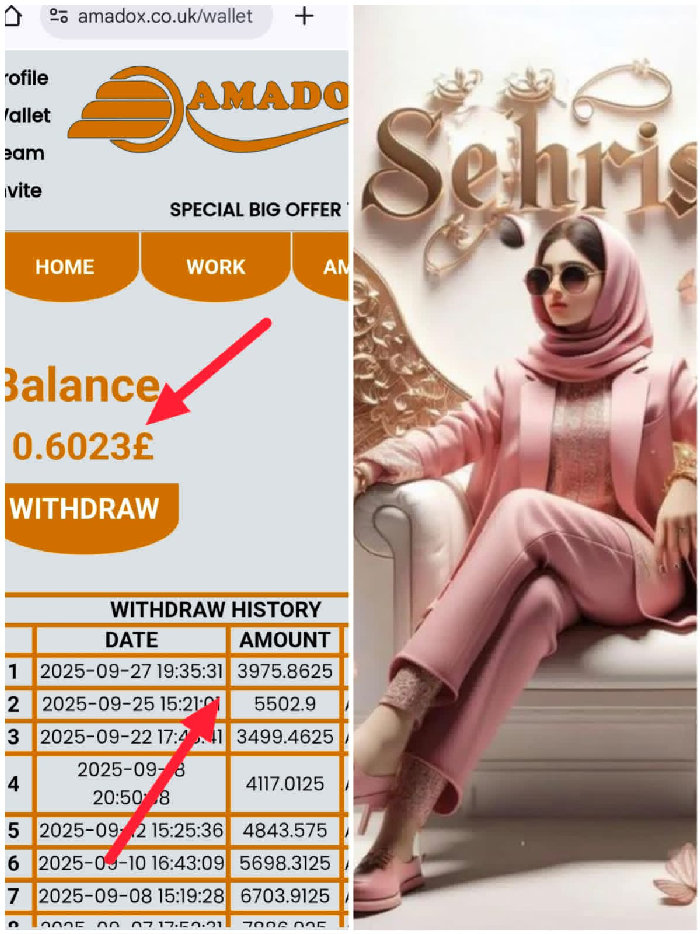This screenshot has height=934, width=700.
Task: Click the DATE column header
Action: (x=132, y=640)
